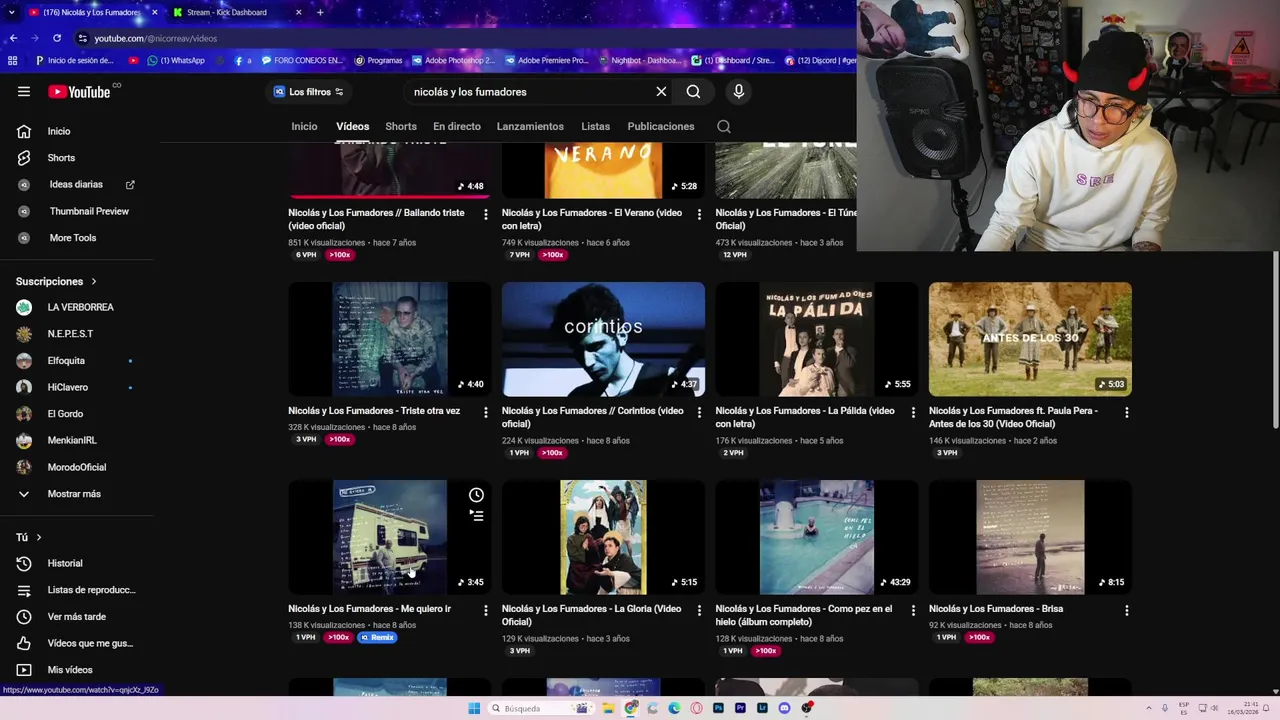Open the Remix badge under Me quiero ir
1280x720 pixels.
377,637
